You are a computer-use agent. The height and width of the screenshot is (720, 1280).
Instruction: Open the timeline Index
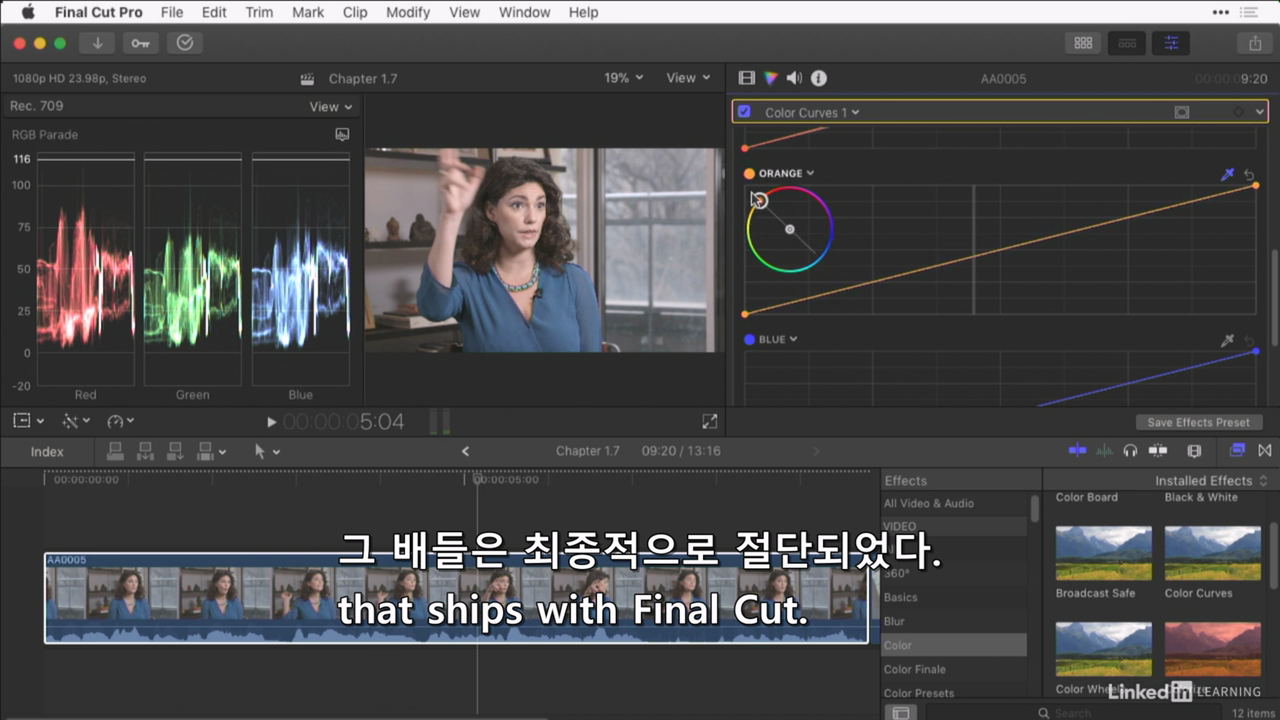click(47, 452)
